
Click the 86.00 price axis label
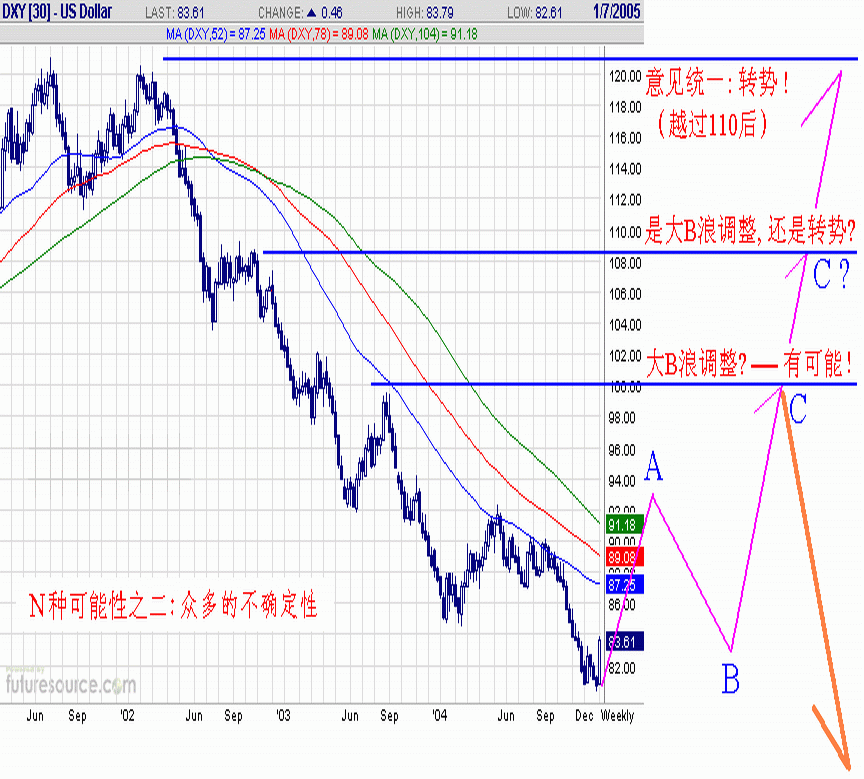pos(622,605)
